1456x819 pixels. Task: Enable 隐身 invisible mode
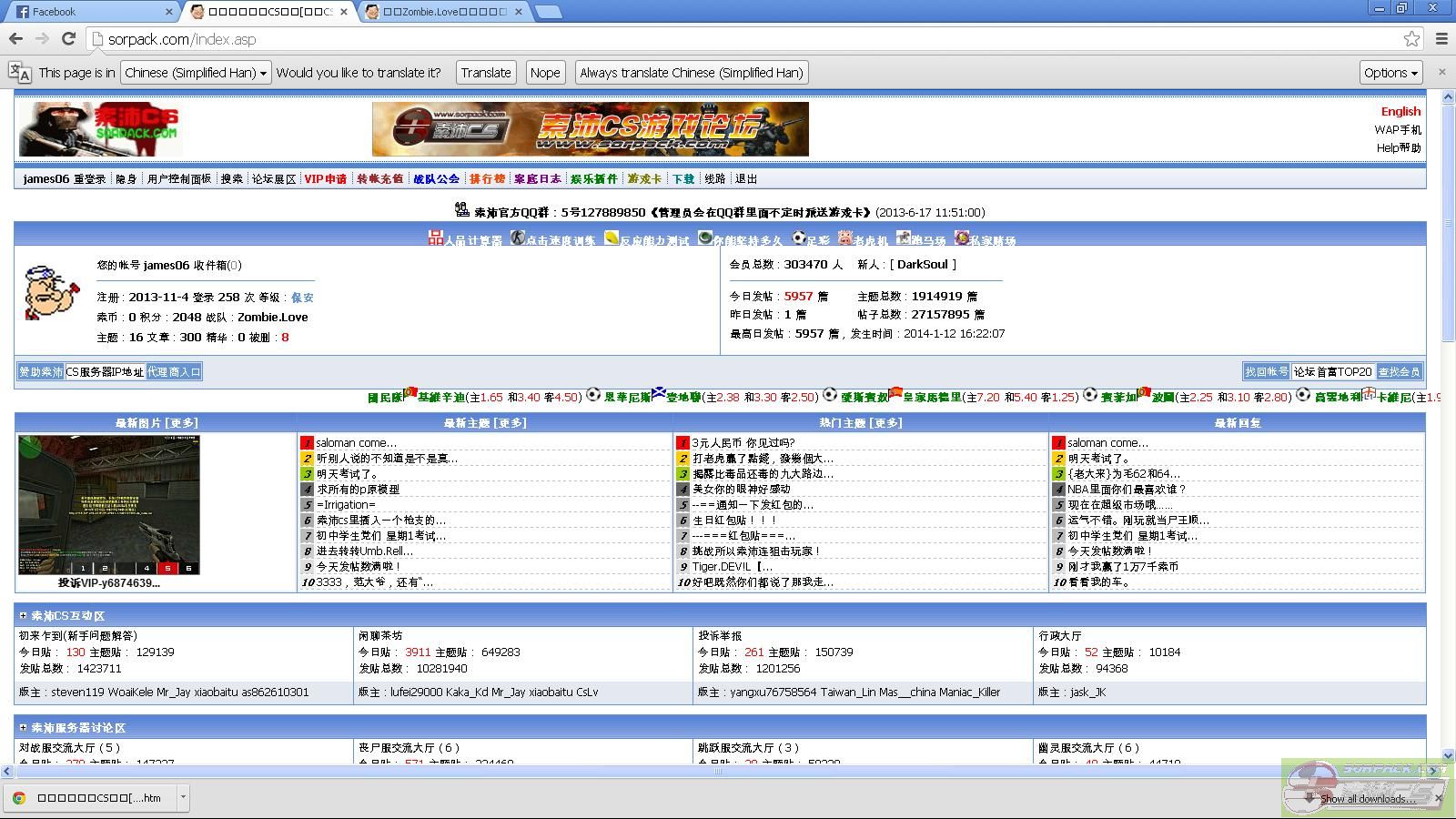[126, 179]
